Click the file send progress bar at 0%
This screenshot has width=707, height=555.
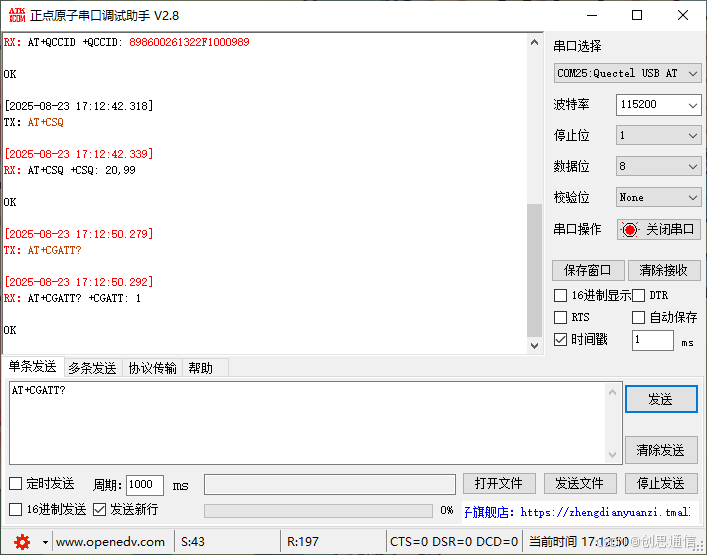point(318,510)
